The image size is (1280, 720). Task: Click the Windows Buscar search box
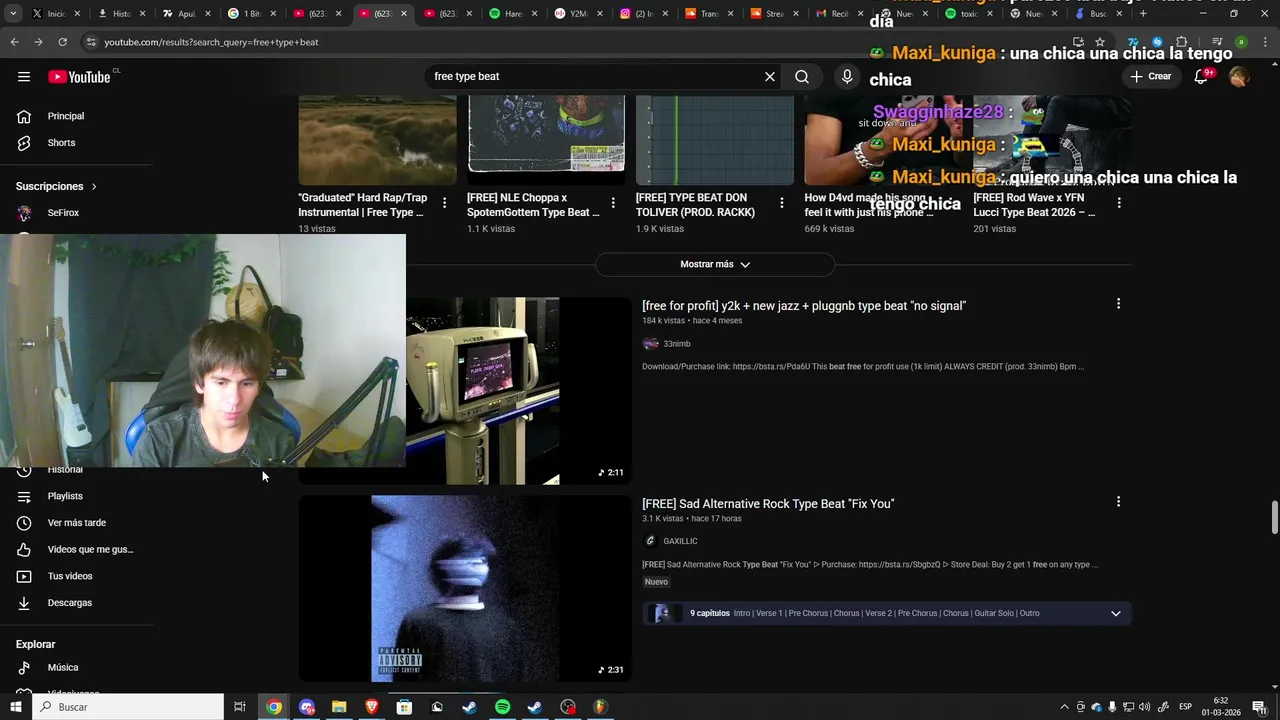pyautogui.click(x=128, y=707)
